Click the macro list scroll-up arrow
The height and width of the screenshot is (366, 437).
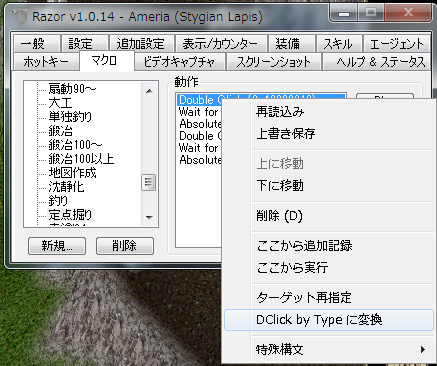click(149, 91)
